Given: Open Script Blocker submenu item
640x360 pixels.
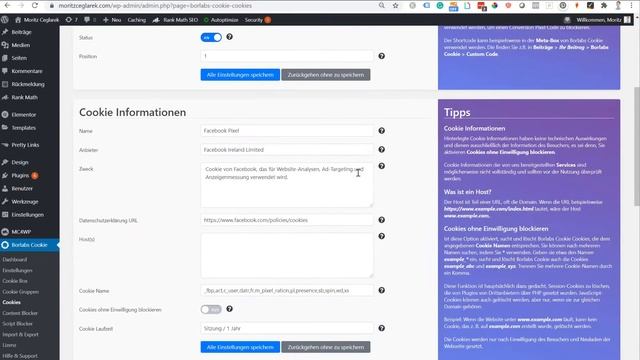Looking at the screenshot, I should coord(18,324).
